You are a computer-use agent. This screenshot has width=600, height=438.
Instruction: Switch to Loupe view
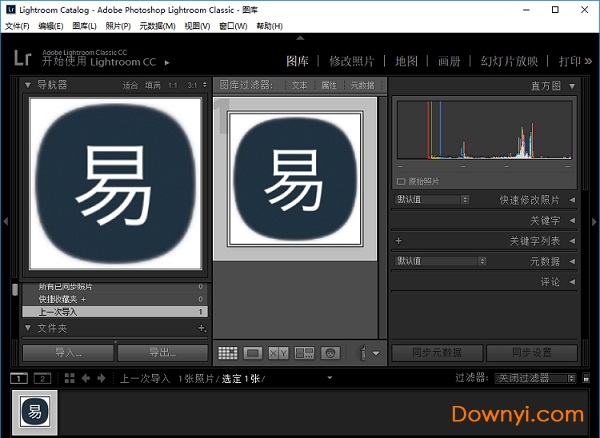tap(253, 353)
